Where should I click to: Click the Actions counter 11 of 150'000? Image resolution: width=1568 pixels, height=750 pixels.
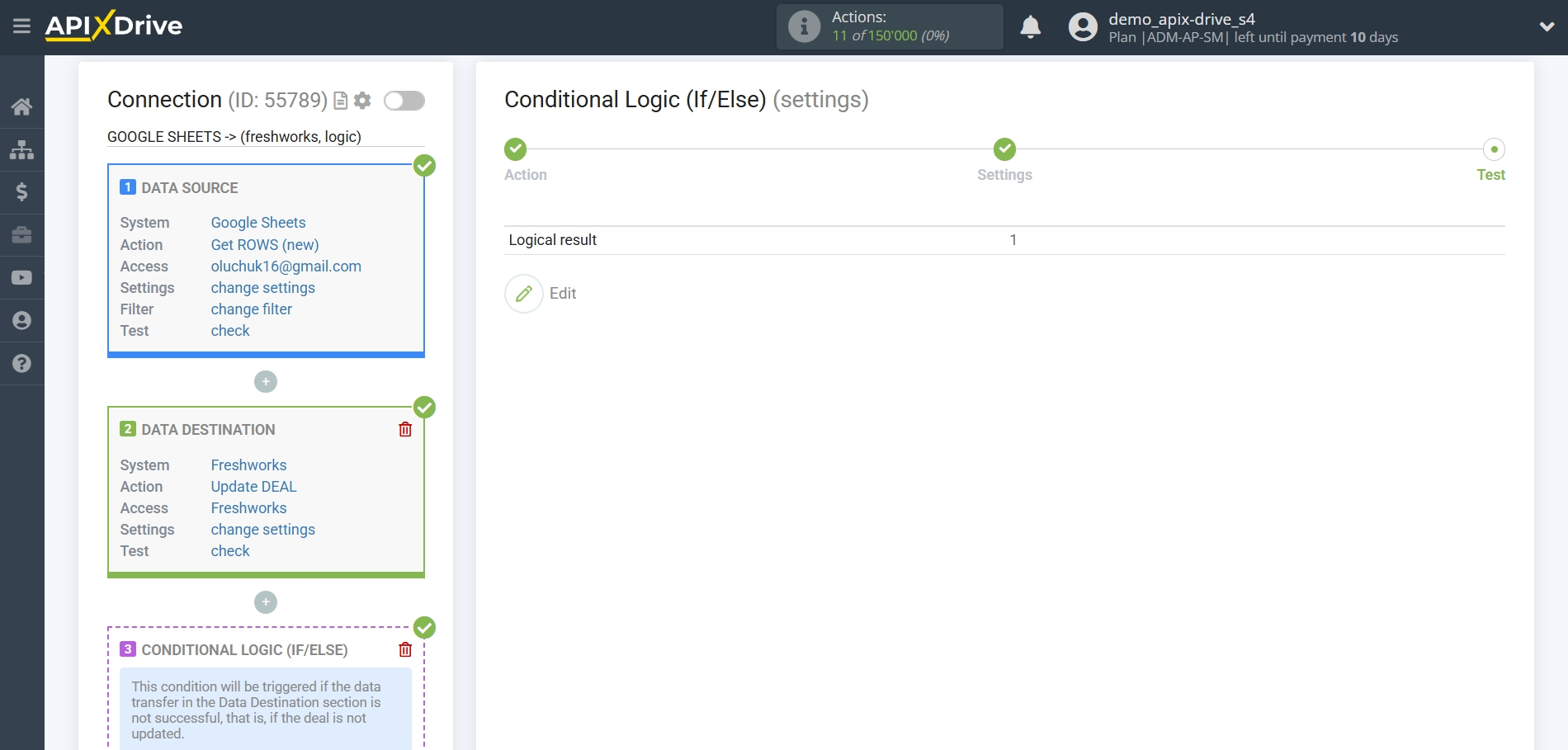tap(890, 35)
